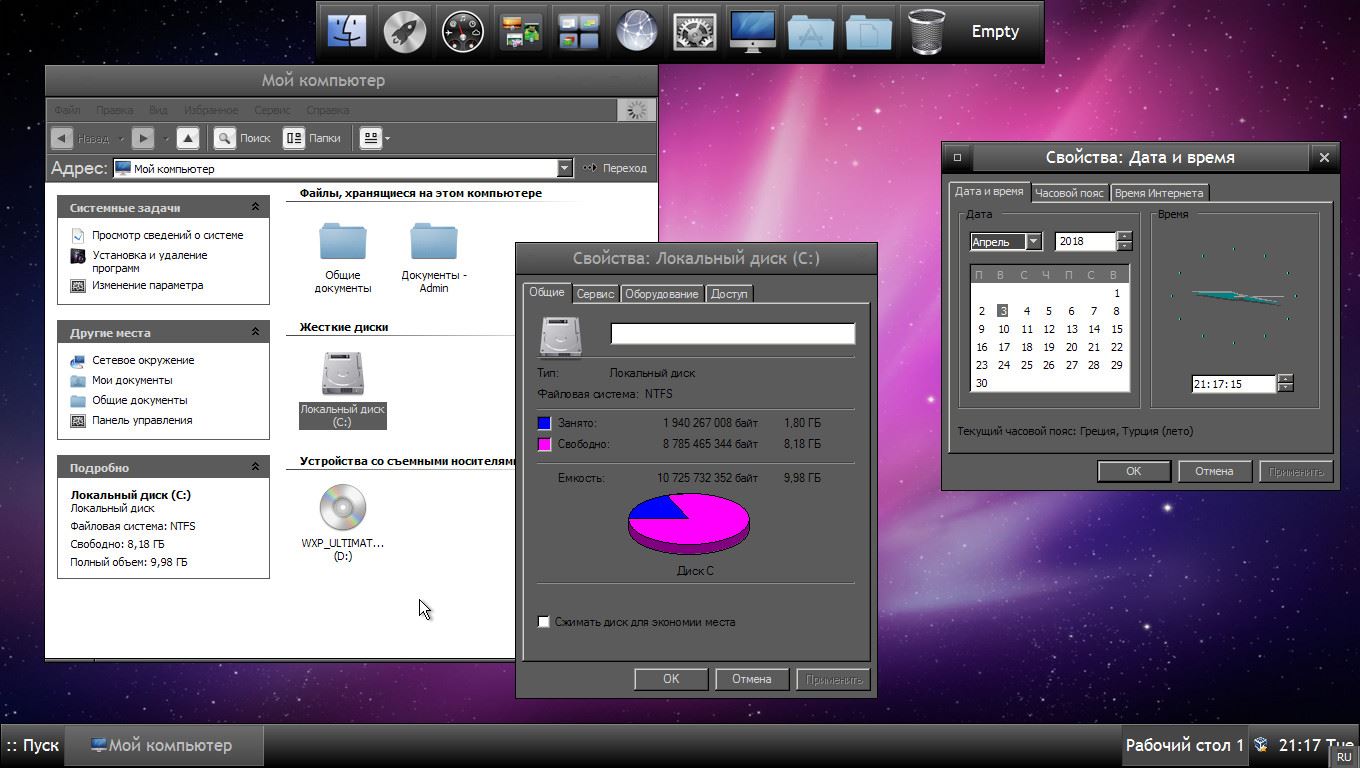Select day 17 in the calendar
This screenshot has height=768, width=1360.
[1004, 347]
